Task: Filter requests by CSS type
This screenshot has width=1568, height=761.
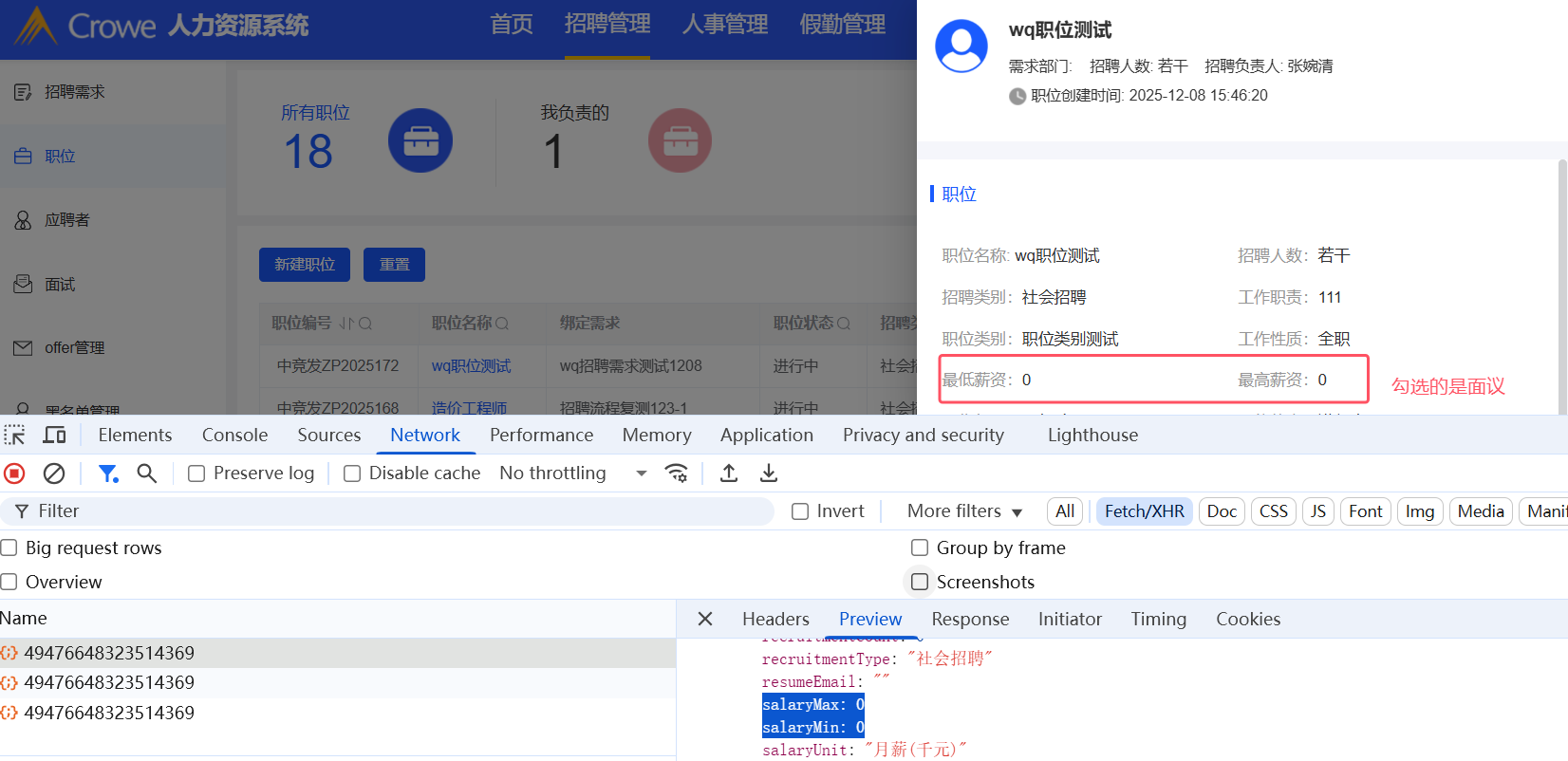Action: pyautogui.click(x=1273, y=511)
